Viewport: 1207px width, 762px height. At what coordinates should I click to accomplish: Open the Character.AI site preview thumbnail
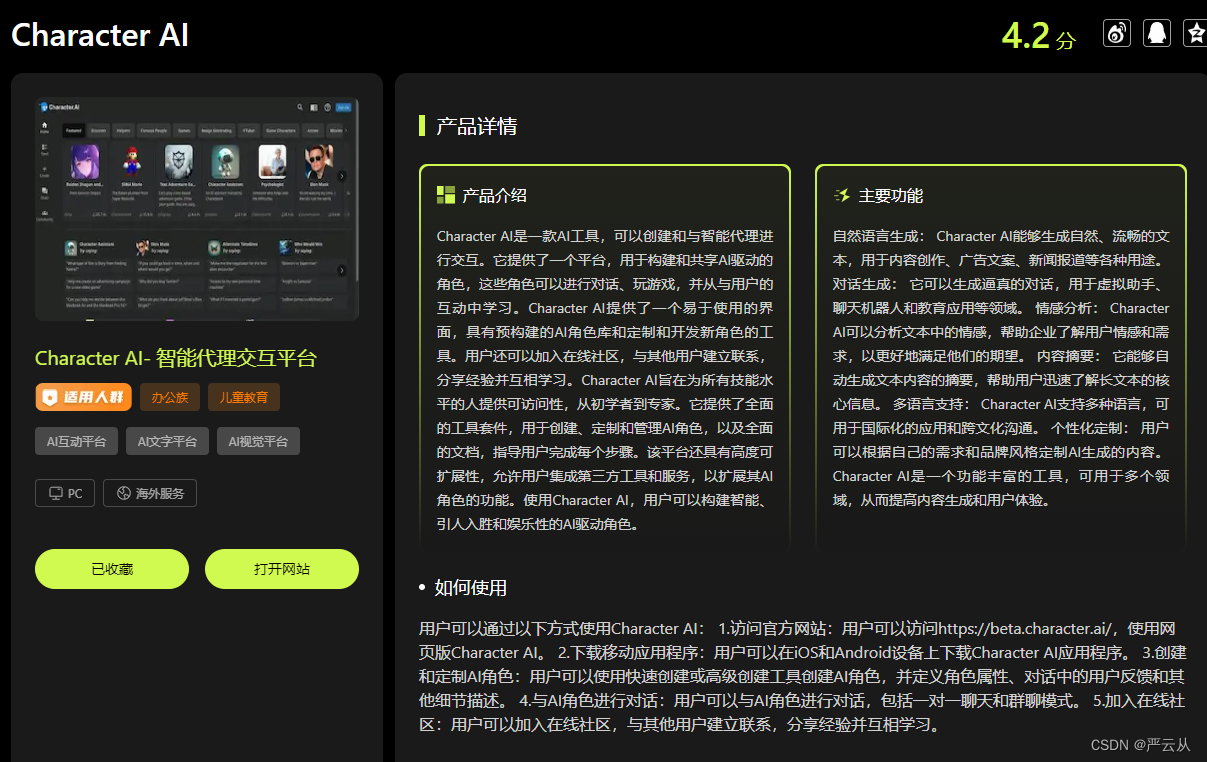coord(197,208)
